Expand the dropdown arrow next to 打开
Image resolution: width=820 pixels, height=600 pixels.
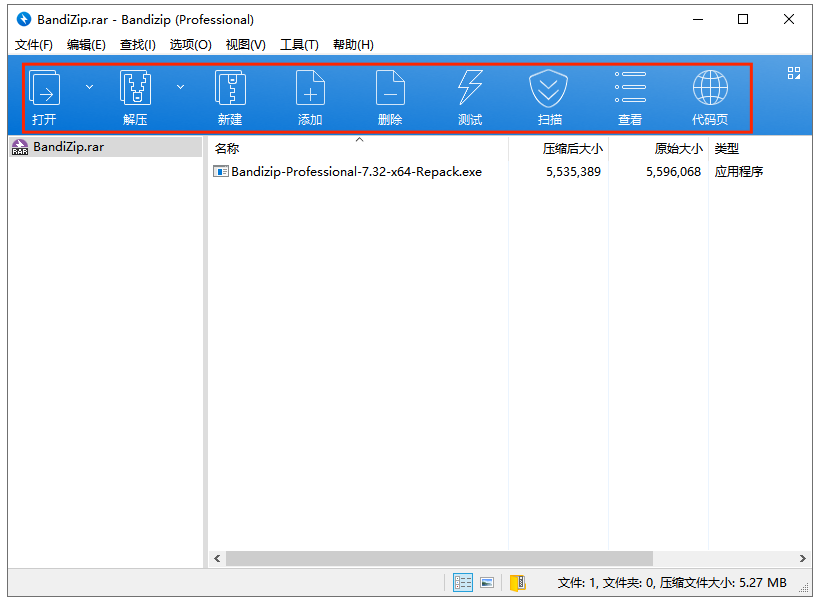click(89, 87)
